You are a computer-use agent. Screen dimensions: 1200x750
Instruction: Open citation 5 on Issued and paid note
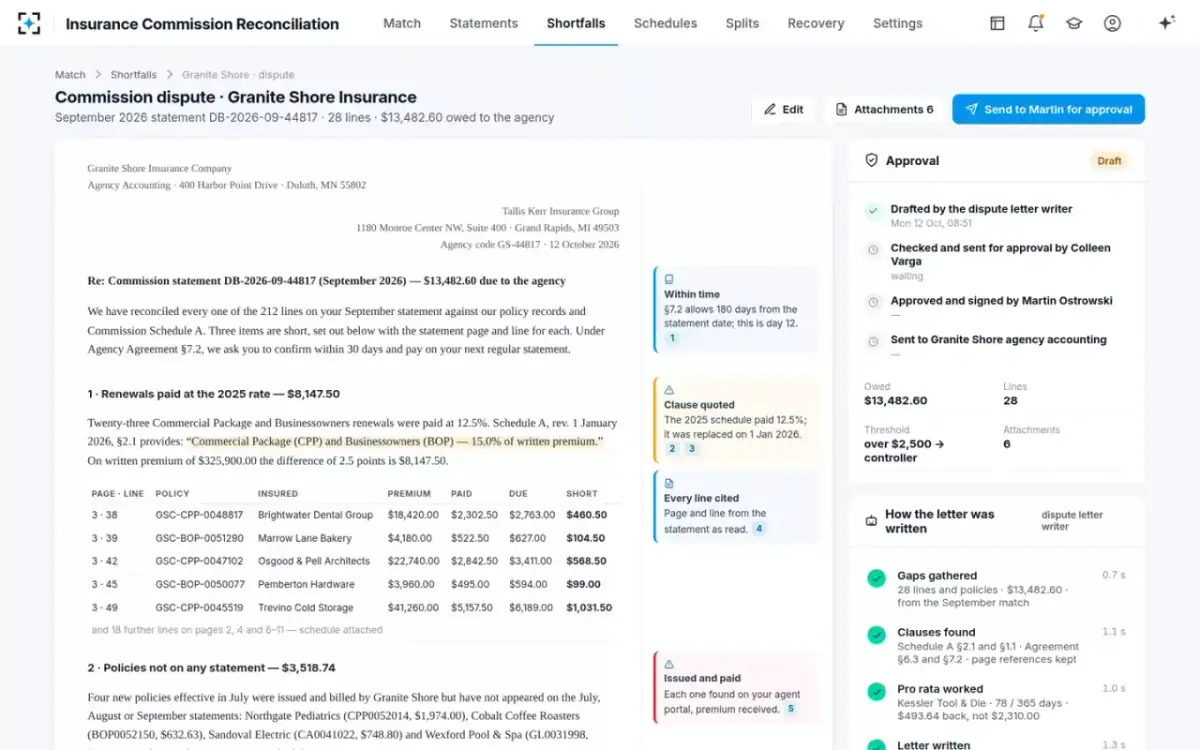pyautogui.click(x=790, y=709)
